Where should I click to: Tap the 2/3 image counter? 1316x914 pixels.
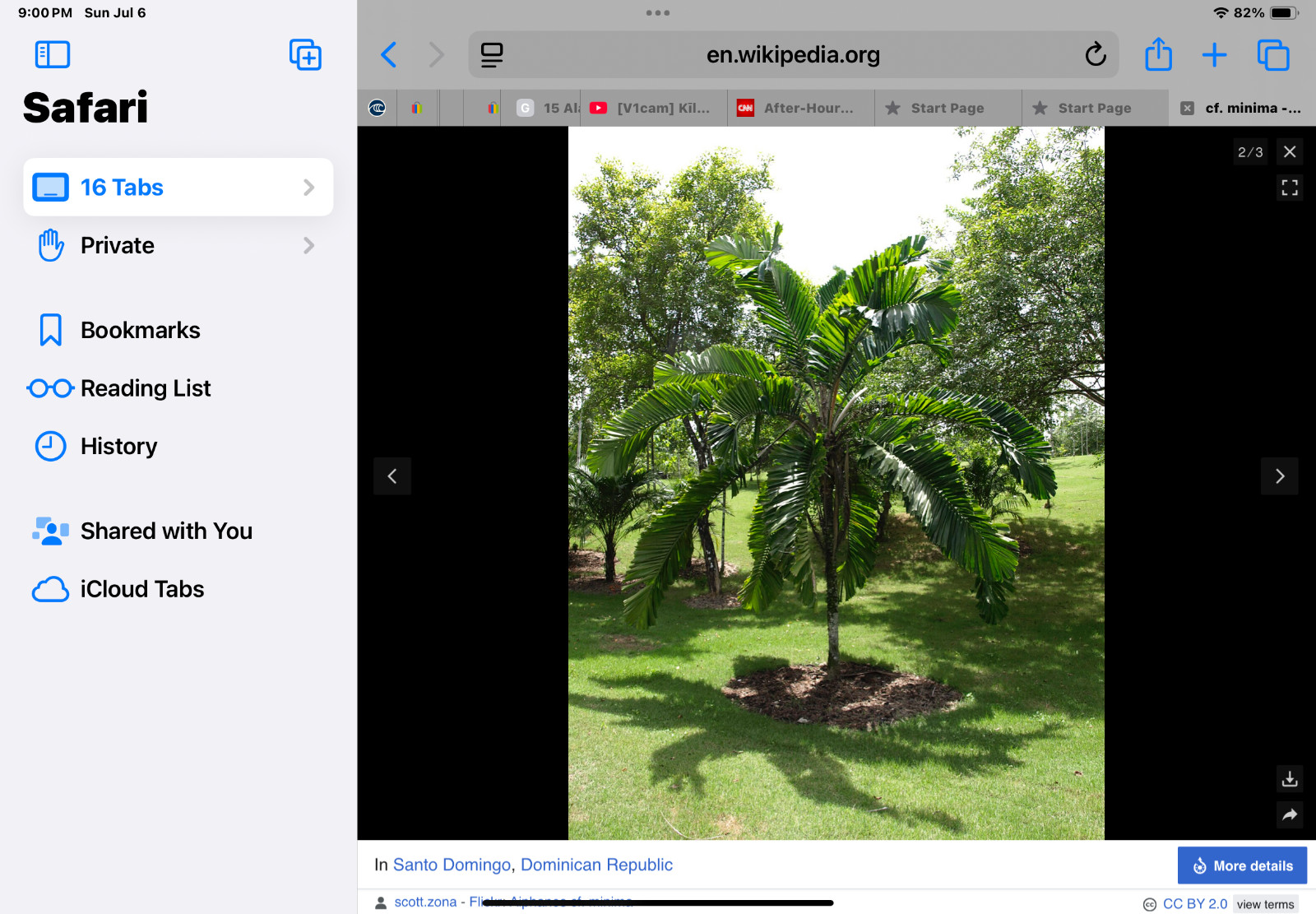pyautogui.click(x=1250, y=152)
